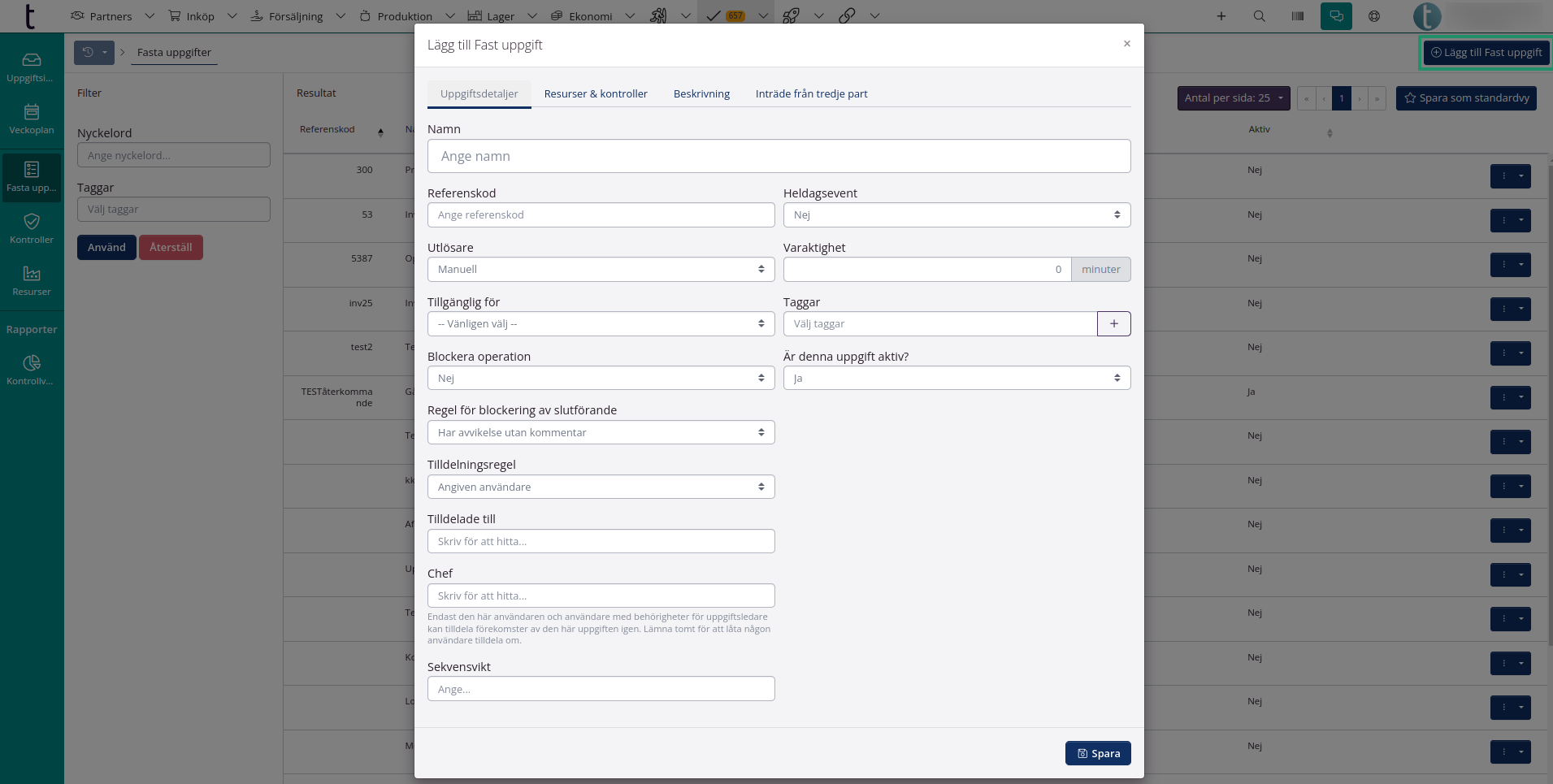
Task: Click the plus button beside Taggar field
Action: (1113, 323)
